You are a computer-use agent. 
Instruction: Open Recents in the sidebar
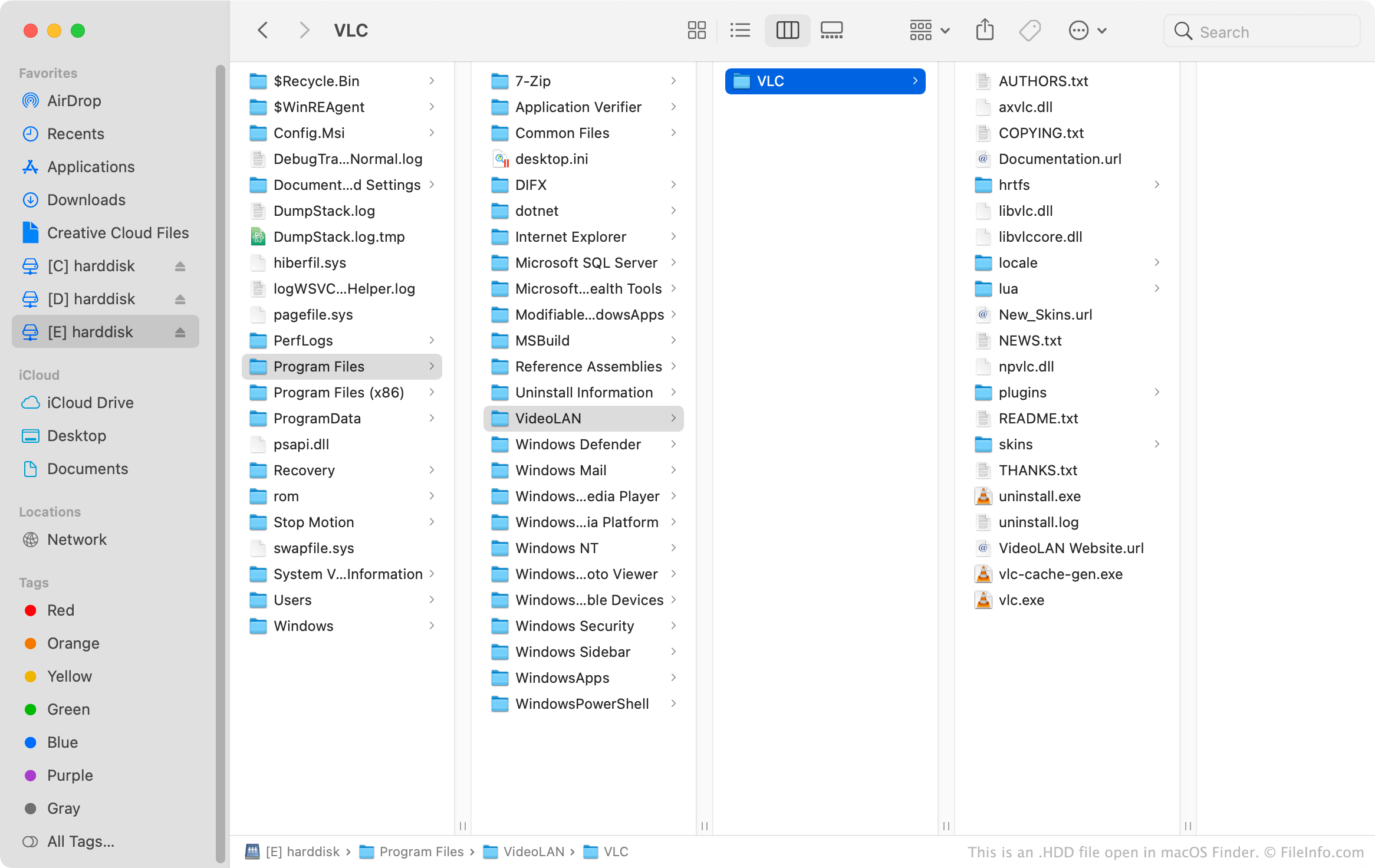tap(75, 134)
